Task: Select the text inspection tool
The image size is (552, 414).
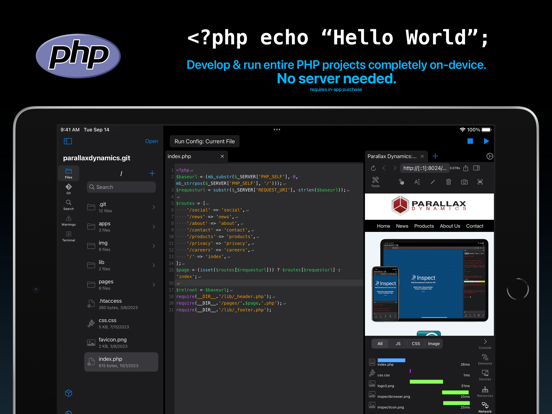Action: pyautogui.click(x=417, y=182)
